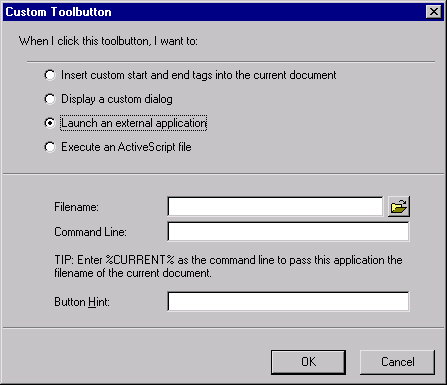This screenshot has width=447, height=385.
Task: Click the TIP text mentioning %CURRENT%
Action: [228, 266]
